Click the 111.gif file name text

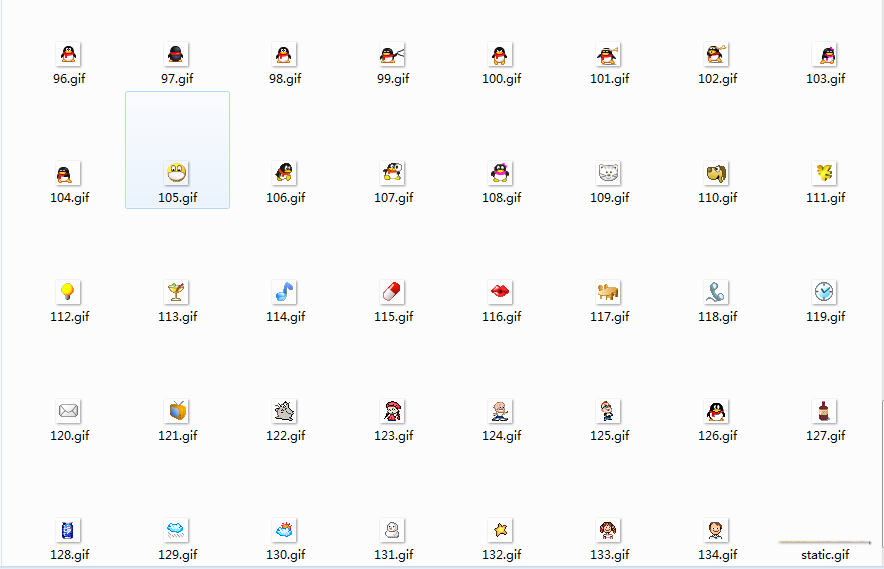point(825,198)
